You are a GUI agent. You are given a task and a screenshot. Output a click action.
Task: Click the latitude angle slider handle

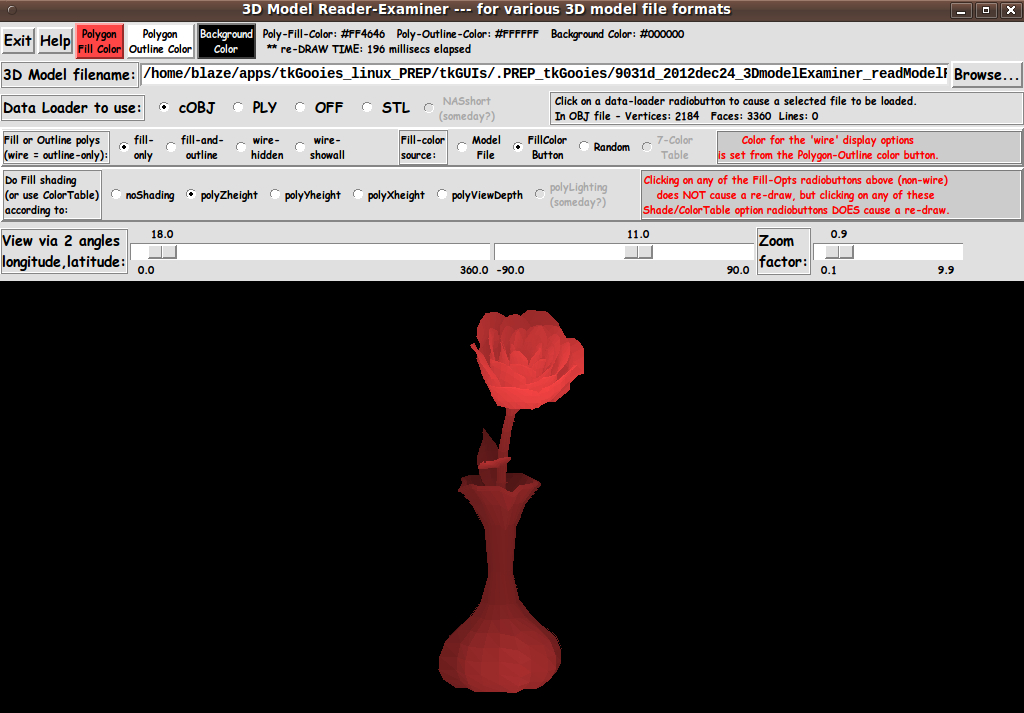click(638, 252)
